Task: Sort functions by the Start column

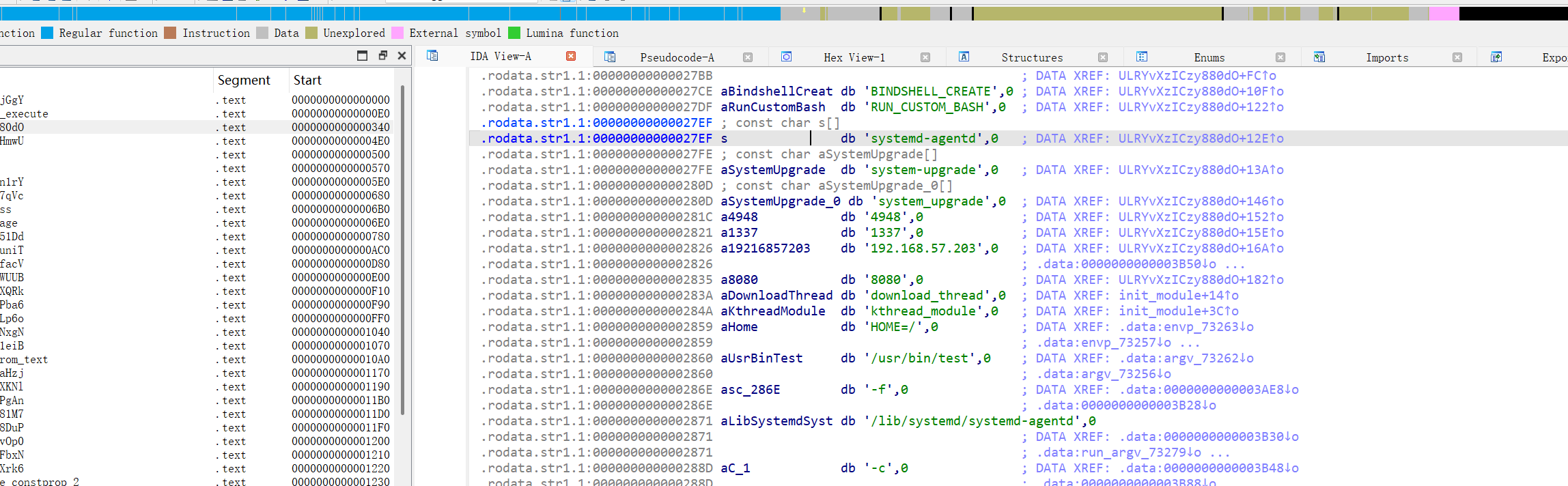Action: (x=307, y=80)
